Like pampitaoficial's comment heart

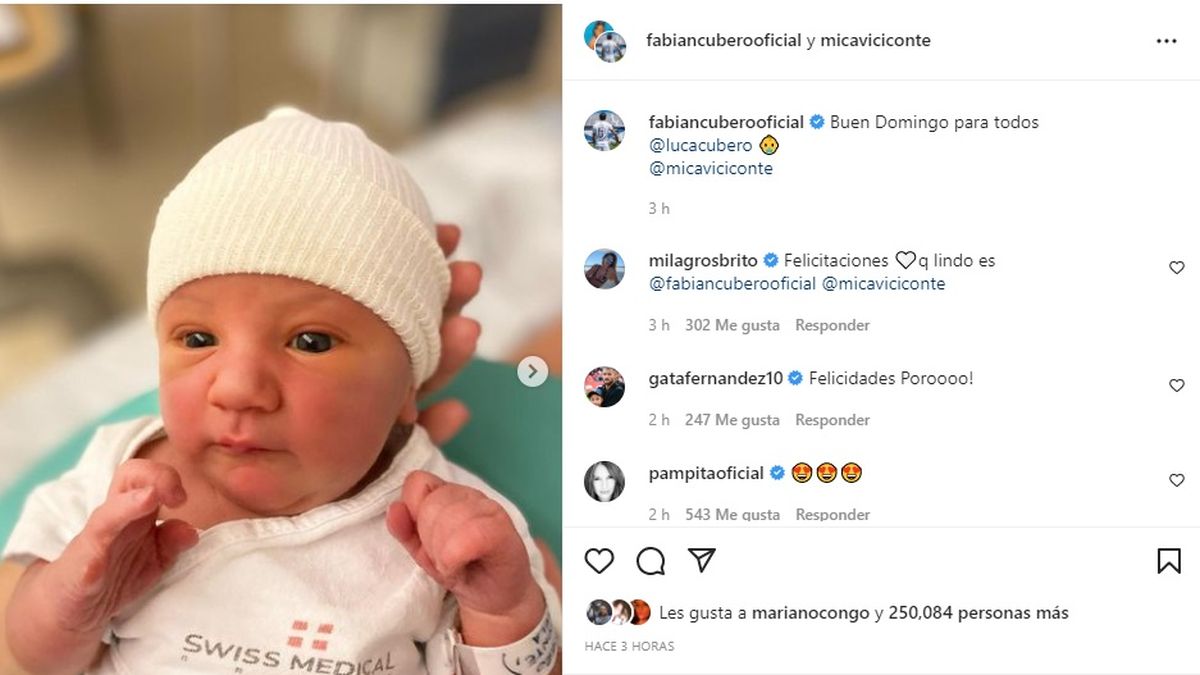click(1177, 481)
